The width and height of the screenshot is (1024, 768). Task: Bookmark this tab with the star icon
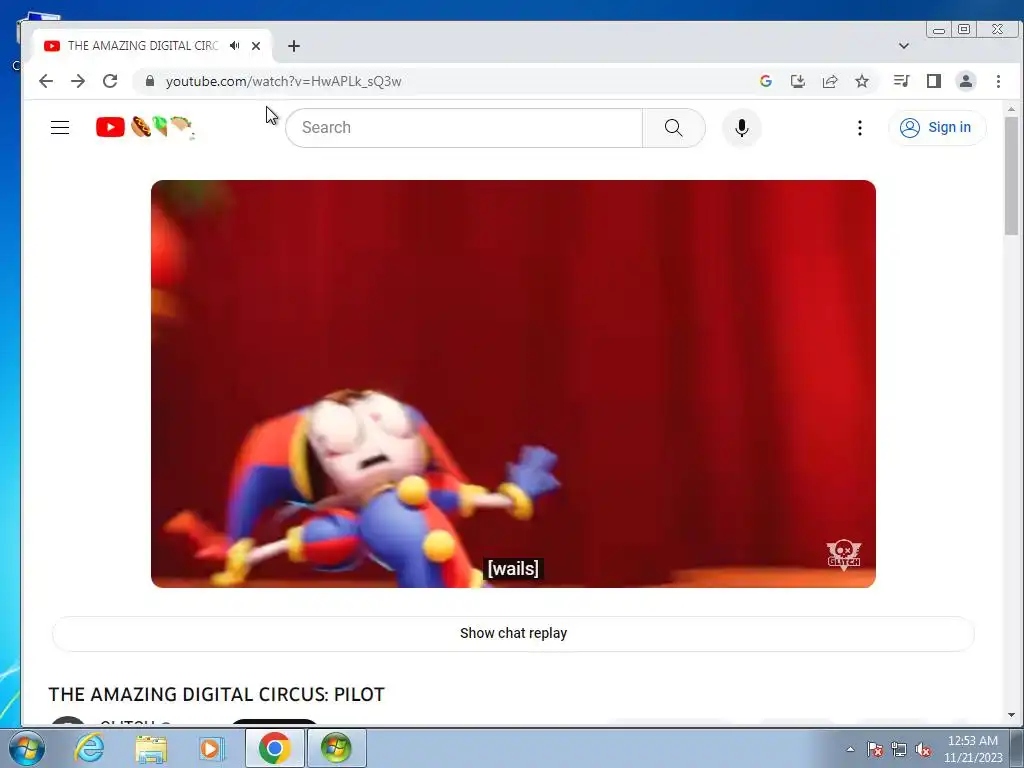[x=862, y=81]
